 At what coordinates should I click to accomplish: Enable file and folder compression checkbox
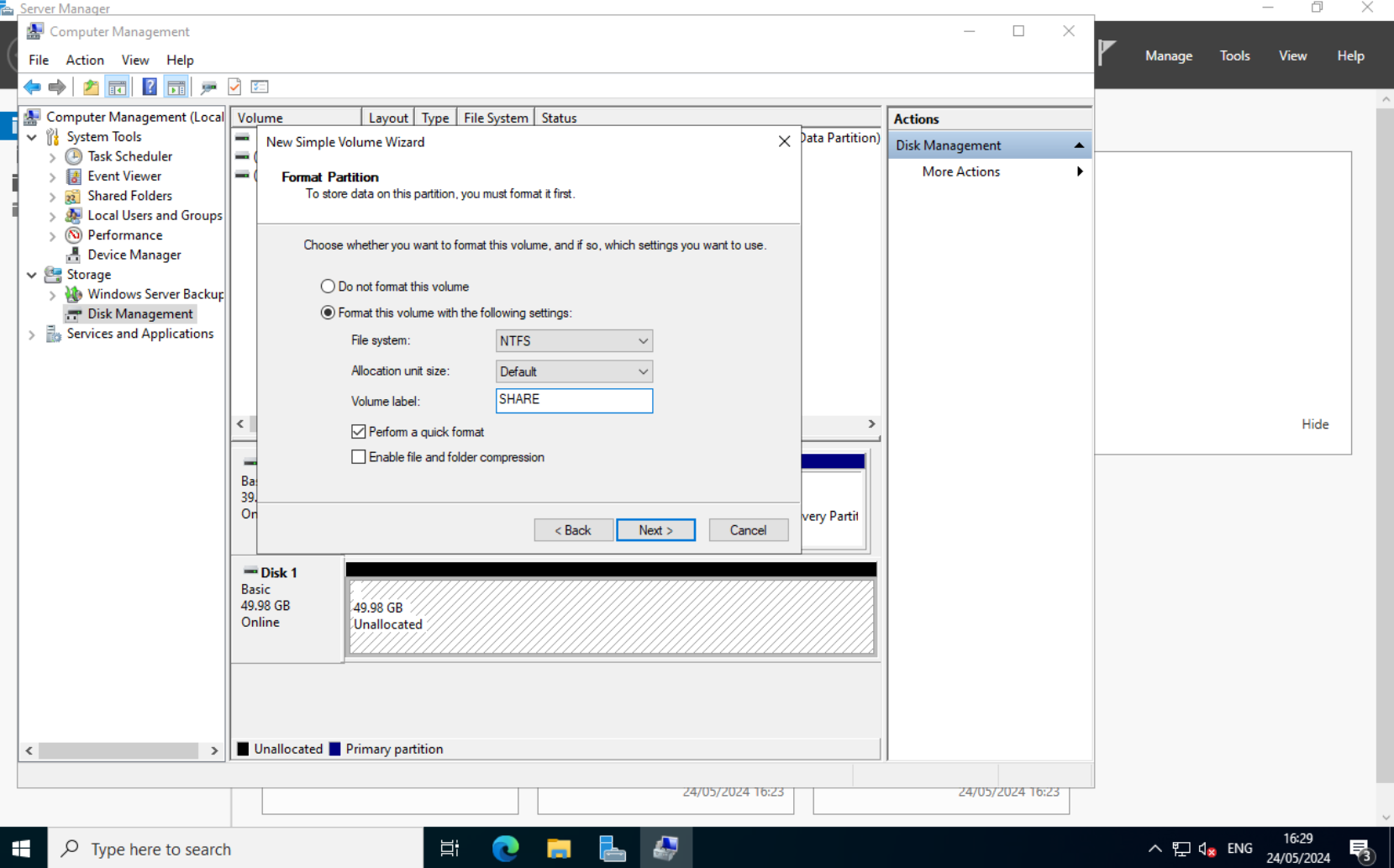(x=359, y=457)
